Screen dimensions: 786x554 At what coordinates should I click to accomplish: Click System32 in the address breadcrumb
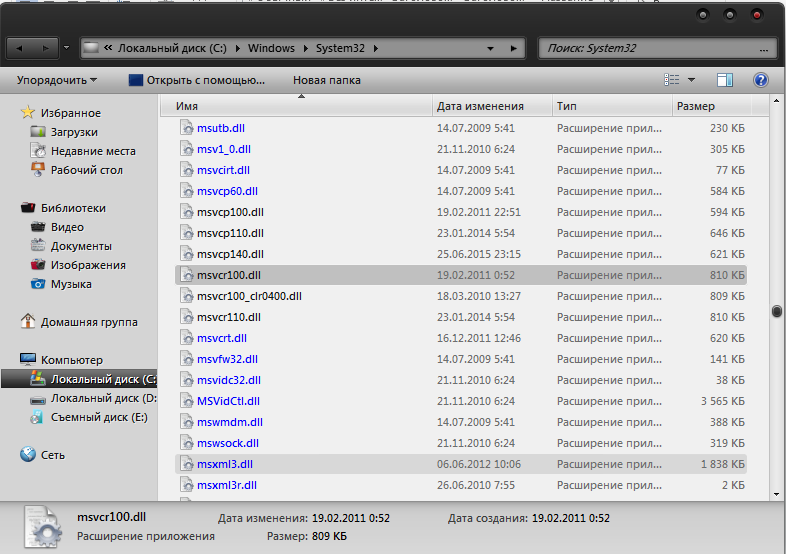click(x=340, y=49)
